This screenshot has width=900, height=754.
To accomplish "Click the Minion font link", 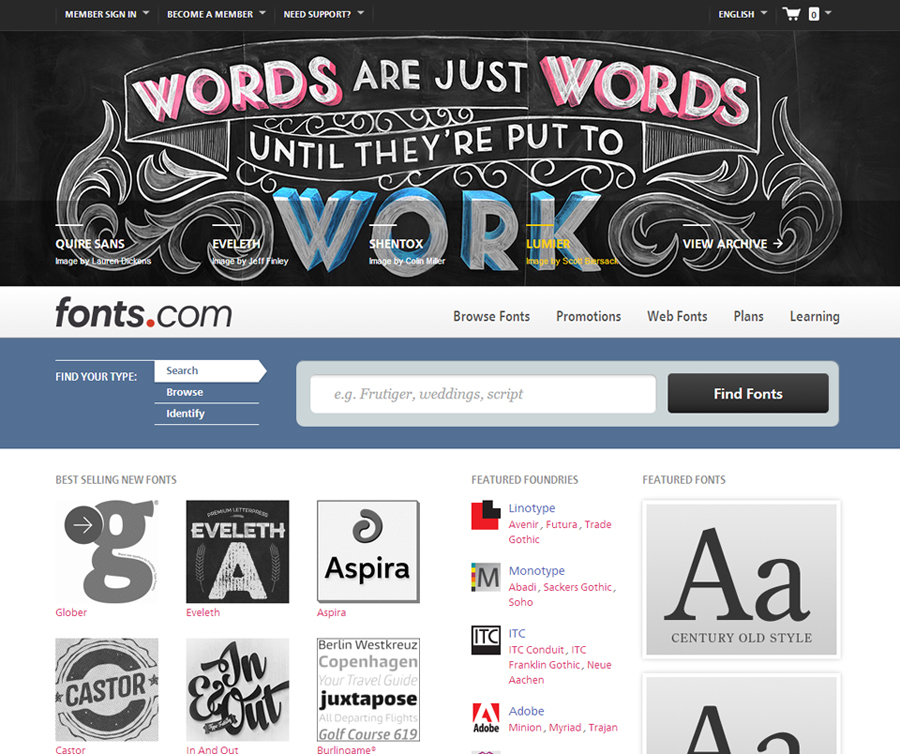I will pyautogui.click(x=525, y=727).
